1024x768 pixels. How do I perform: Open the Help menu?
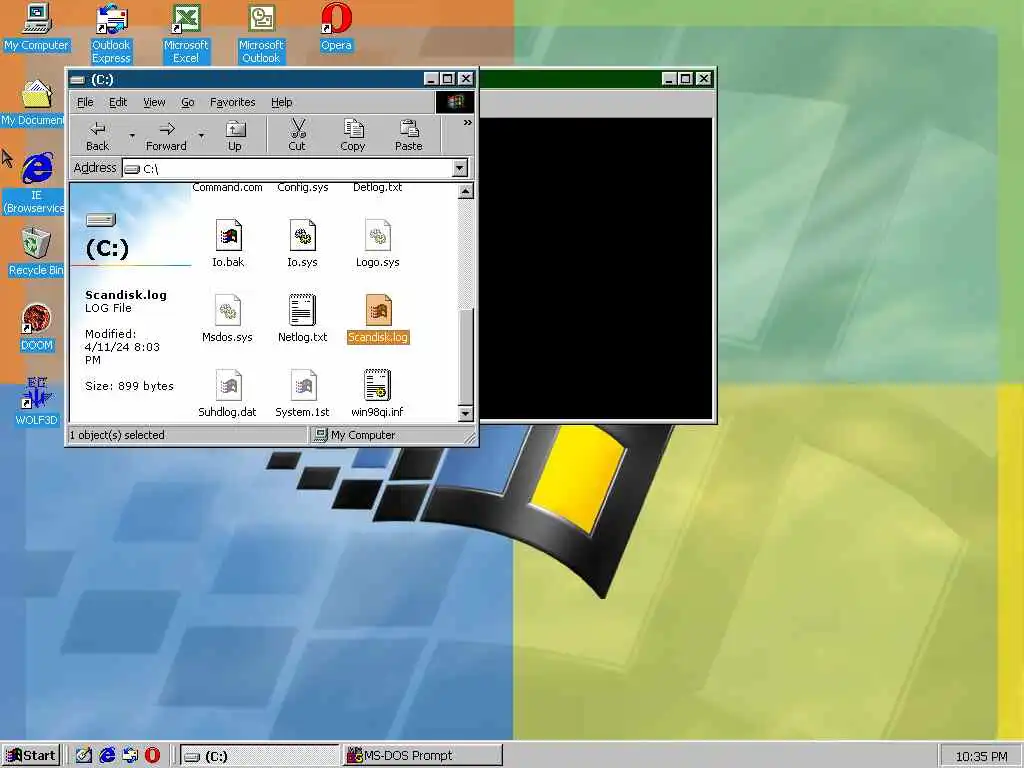click(x=281, y=102)
